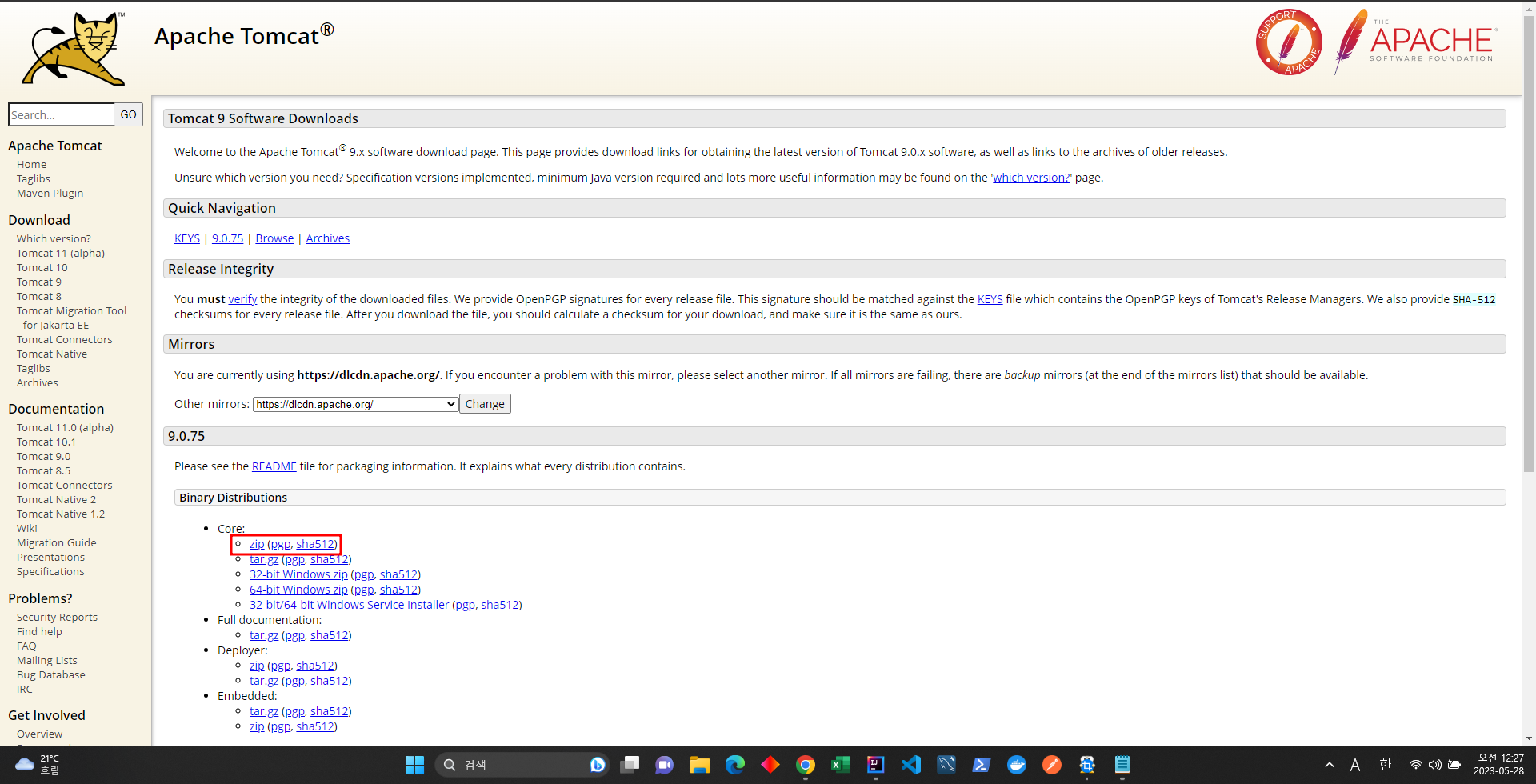Click the Bing icon in the taskbar search
Image resolution: width=1536 pixels, height=784 pixels.
[x=598, y=765]
